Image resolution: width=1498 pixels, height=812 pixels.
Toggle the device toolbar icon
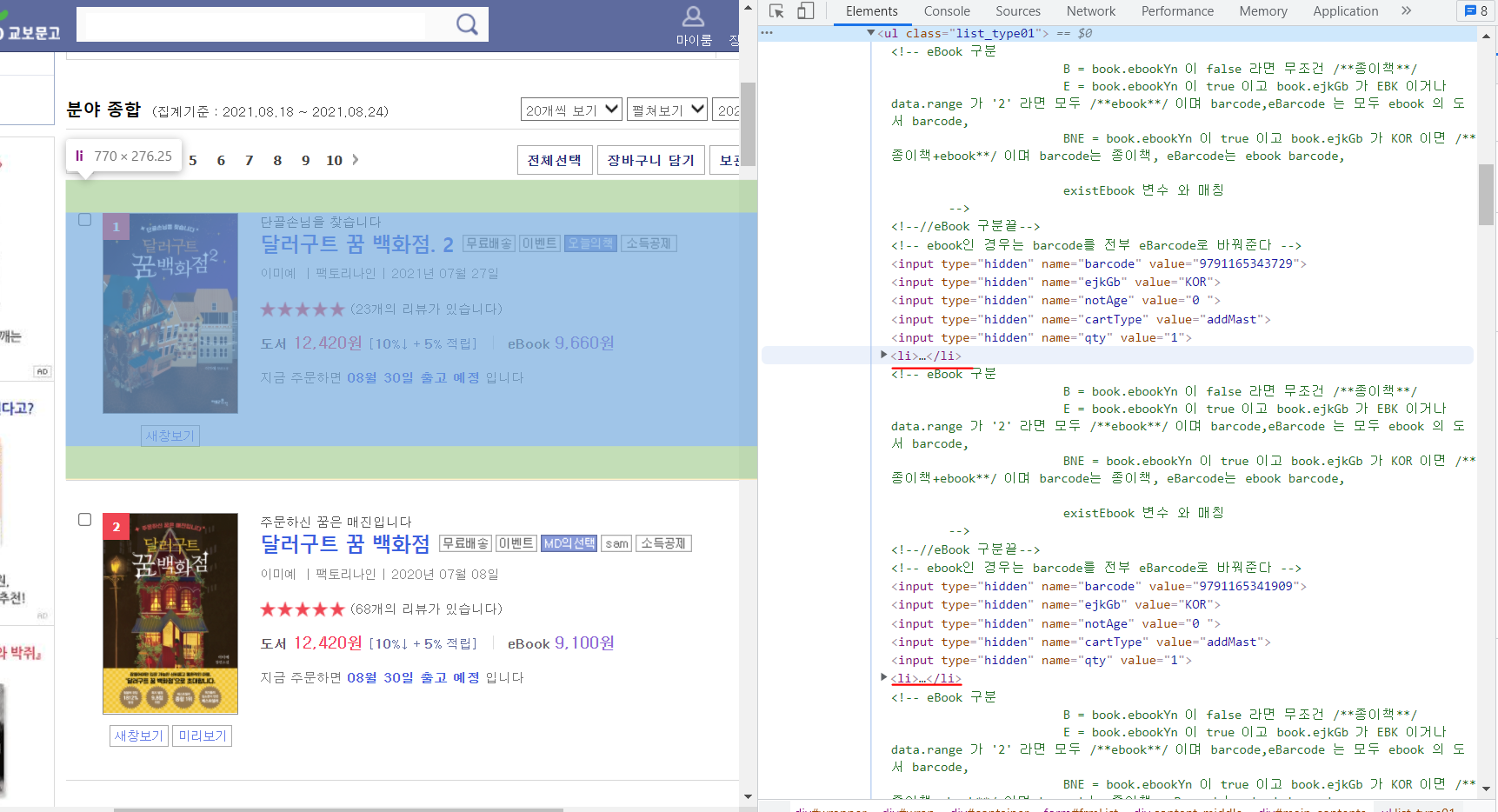(x=806, y=11)
